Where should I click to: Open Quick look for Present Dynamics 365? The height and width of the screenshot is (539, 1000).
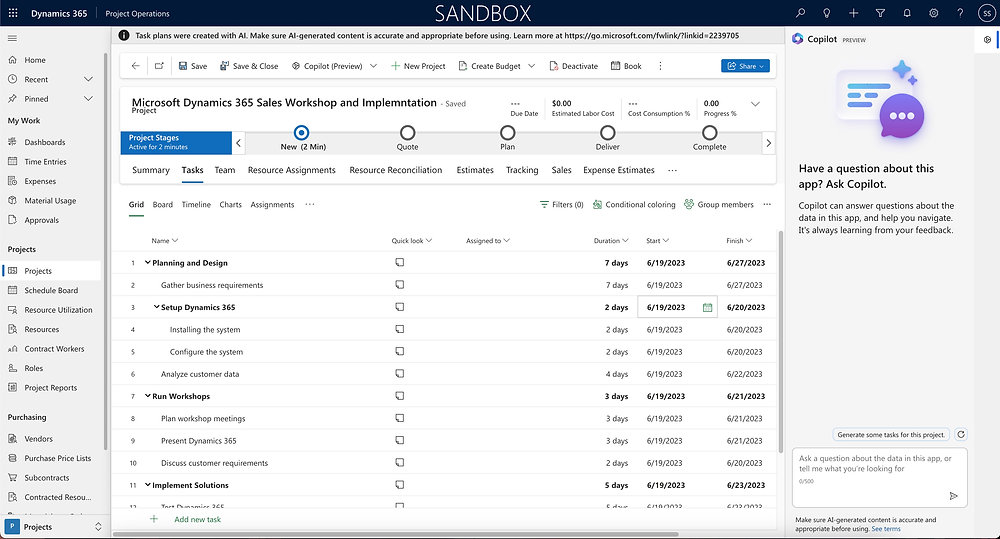[x=399, y=440]
